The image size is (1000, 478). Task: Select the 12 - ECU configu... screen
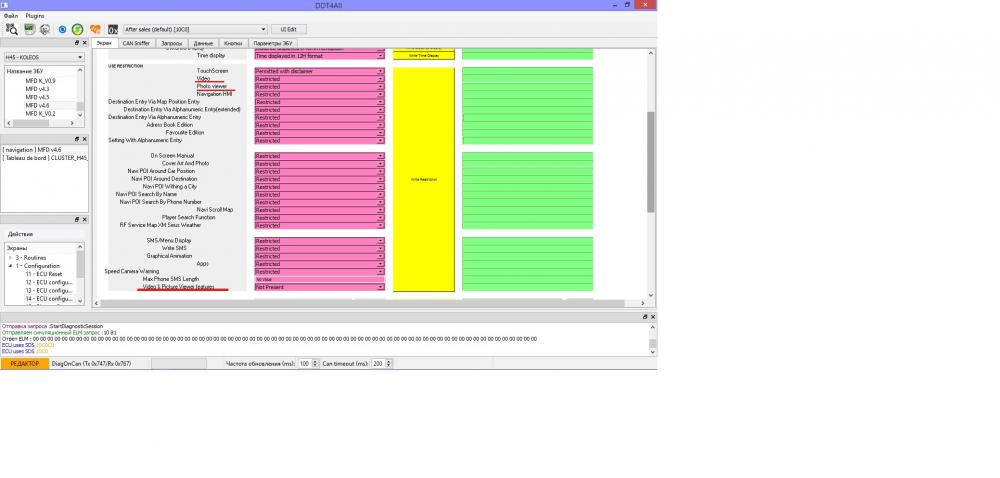click(48, 282)
